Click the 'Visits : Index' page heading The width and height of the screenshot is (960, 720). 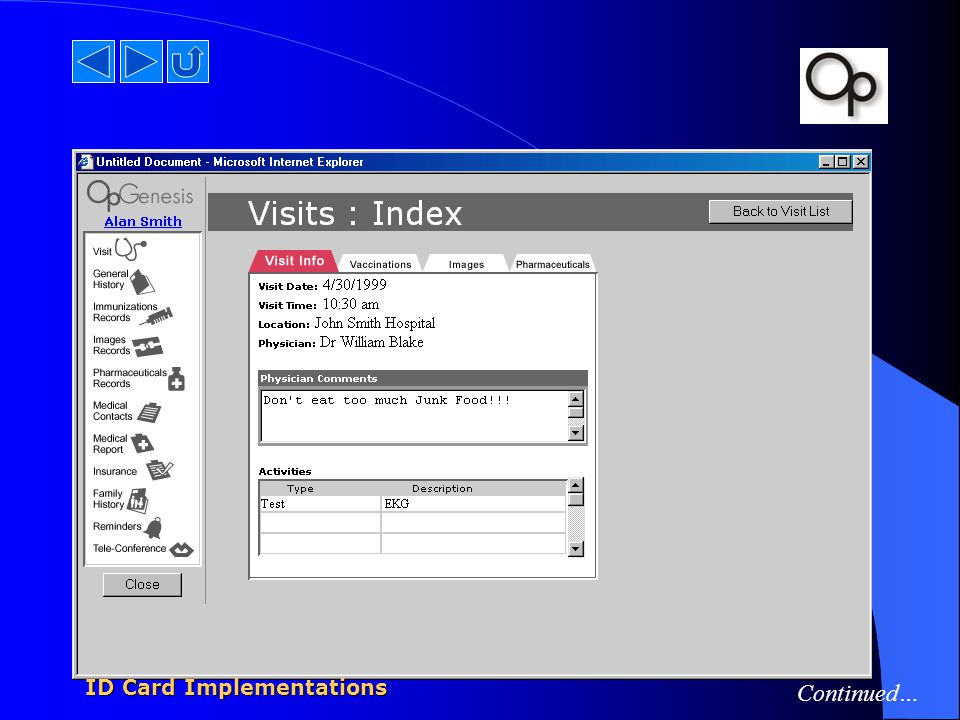pos(354,214)
